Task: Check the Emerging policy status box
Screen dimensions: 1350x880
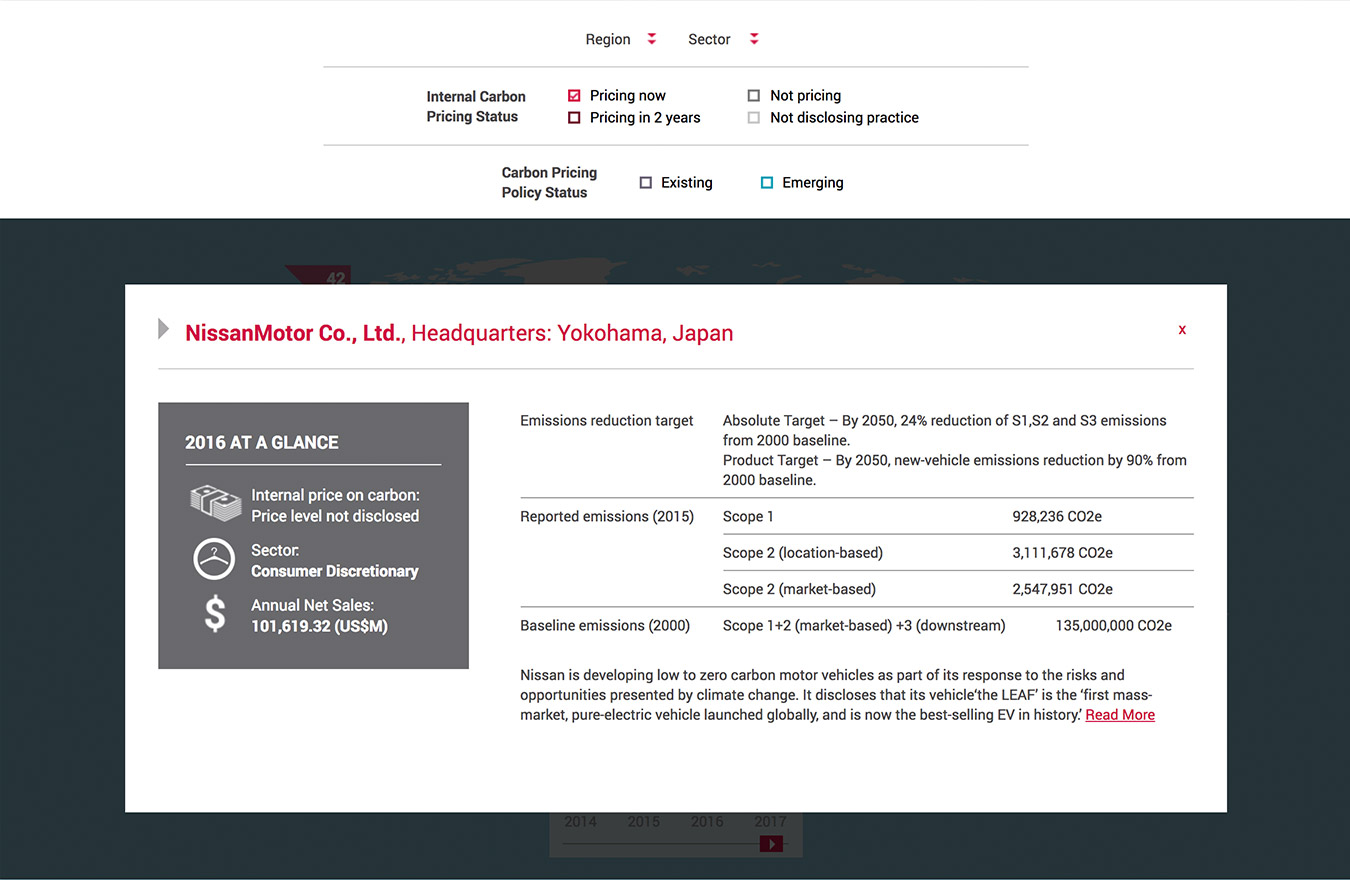Action: coord(767,183)
